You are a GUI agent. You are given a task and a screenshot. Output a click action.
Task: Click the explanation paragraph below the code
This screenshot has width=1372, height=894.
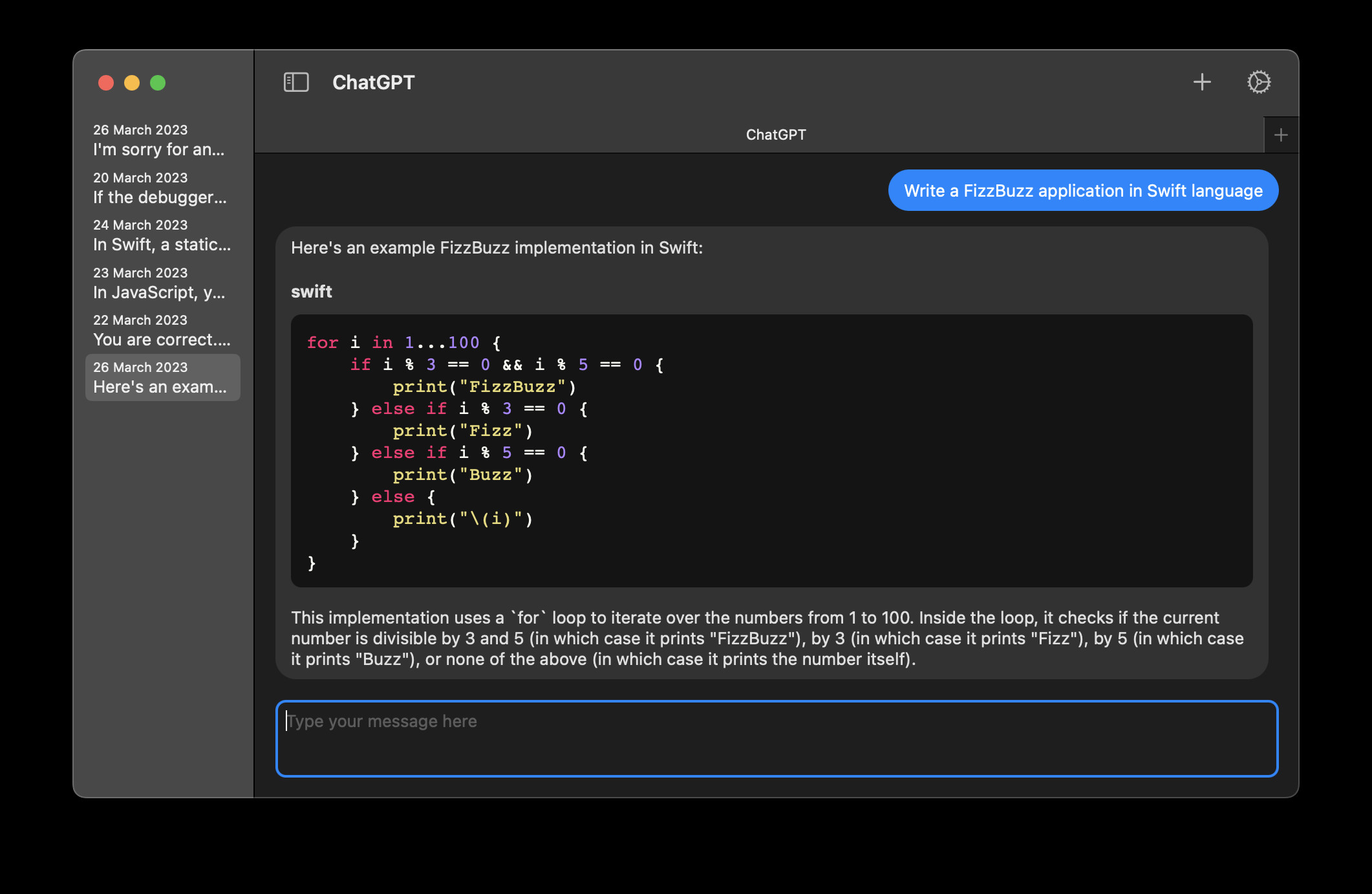coord(767,638)
